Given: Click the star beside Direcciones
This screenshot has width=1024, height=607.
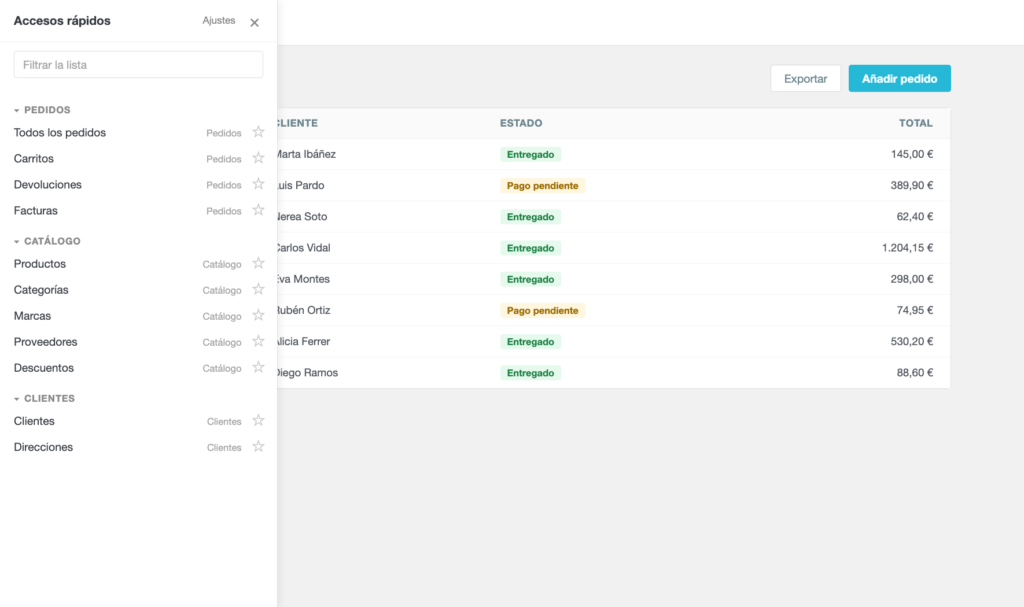Looking at the screenshot, I should click(258, 447).
